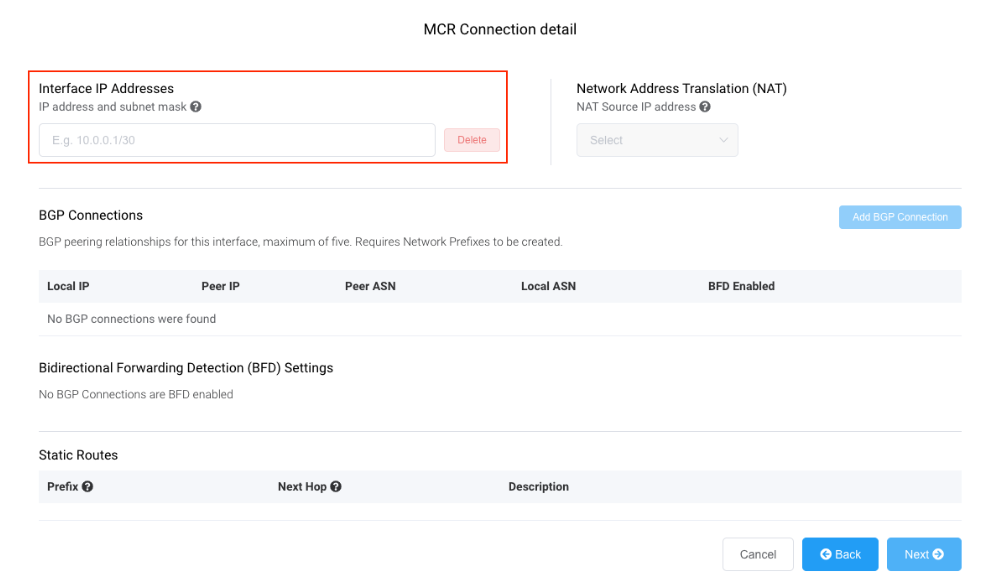Screen dimensions: 992x580
Task: Cancel the MCR connection setup
Action: point(758,554)
